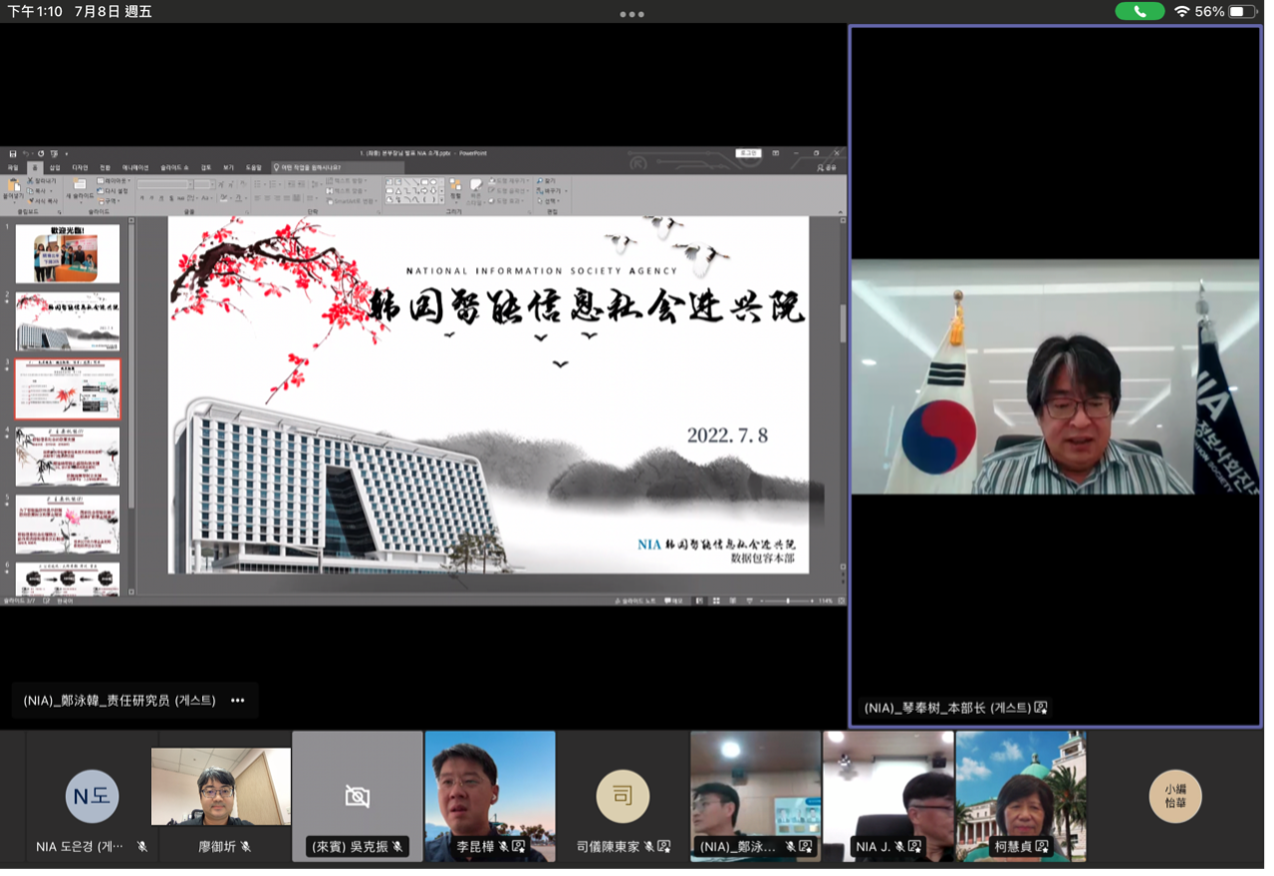Click 찾기 (Find) in editing group
Screen dimensions: 1274x876
pyautogui.click(x=547, y=180)
